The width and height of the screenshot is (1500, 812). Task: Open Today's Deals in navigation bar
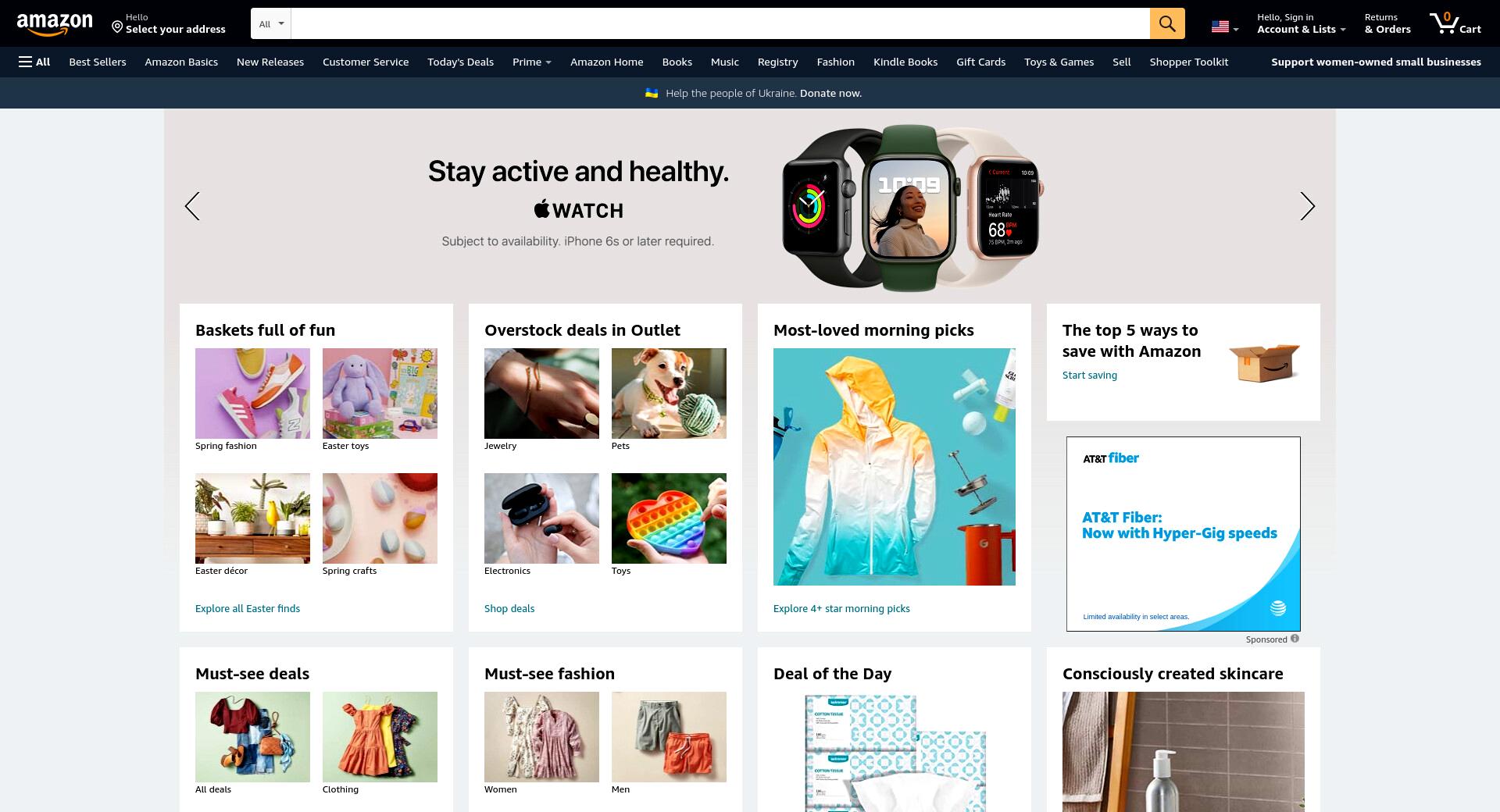point(460,62)
